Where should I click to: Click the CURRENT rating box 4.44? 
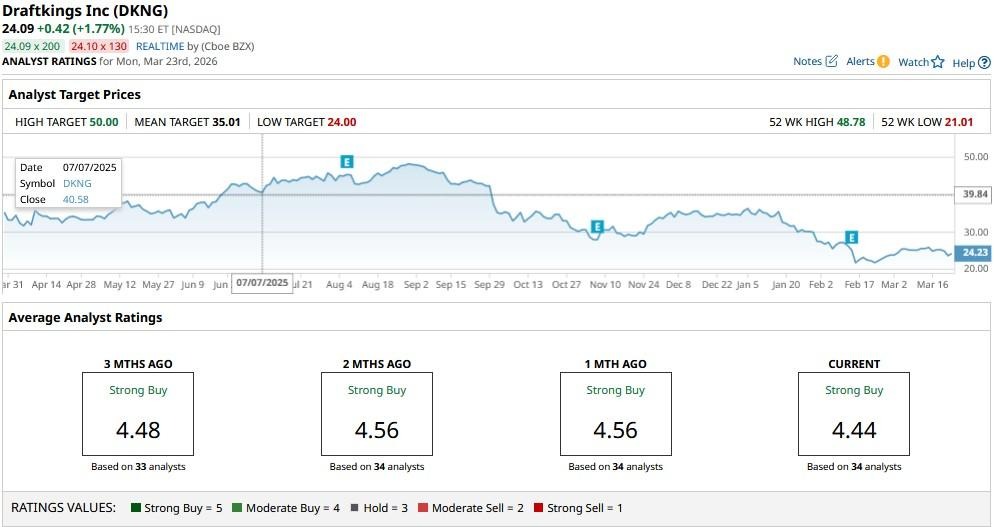[854, 414]
